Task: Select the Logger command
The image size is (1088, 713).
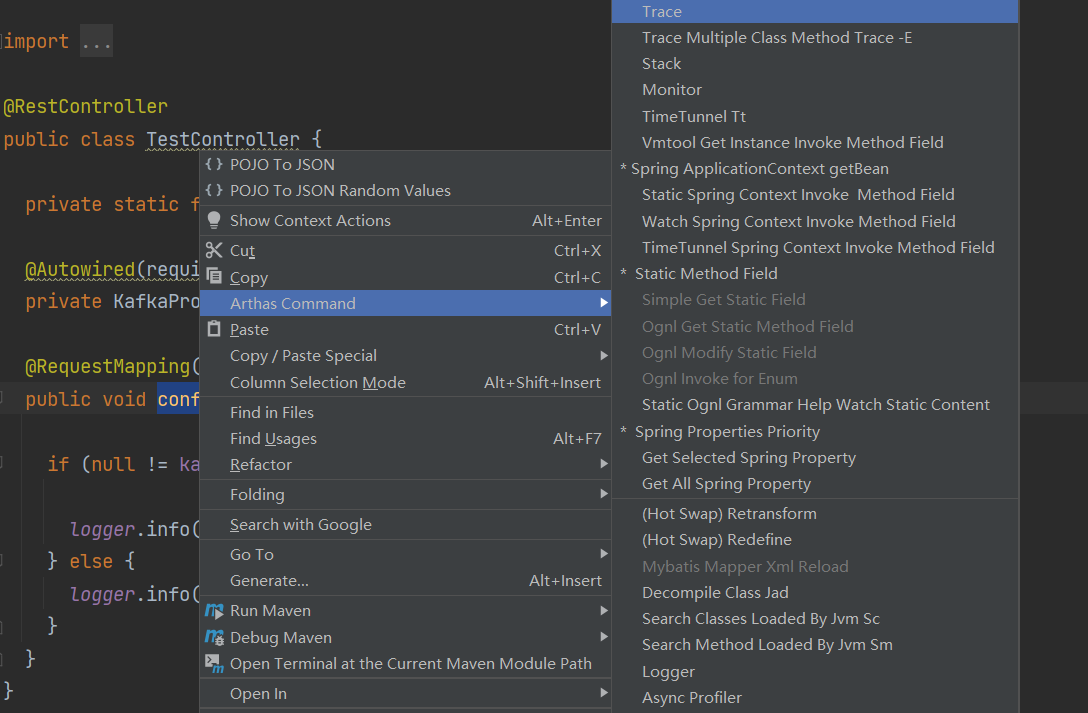Action: 815,671
